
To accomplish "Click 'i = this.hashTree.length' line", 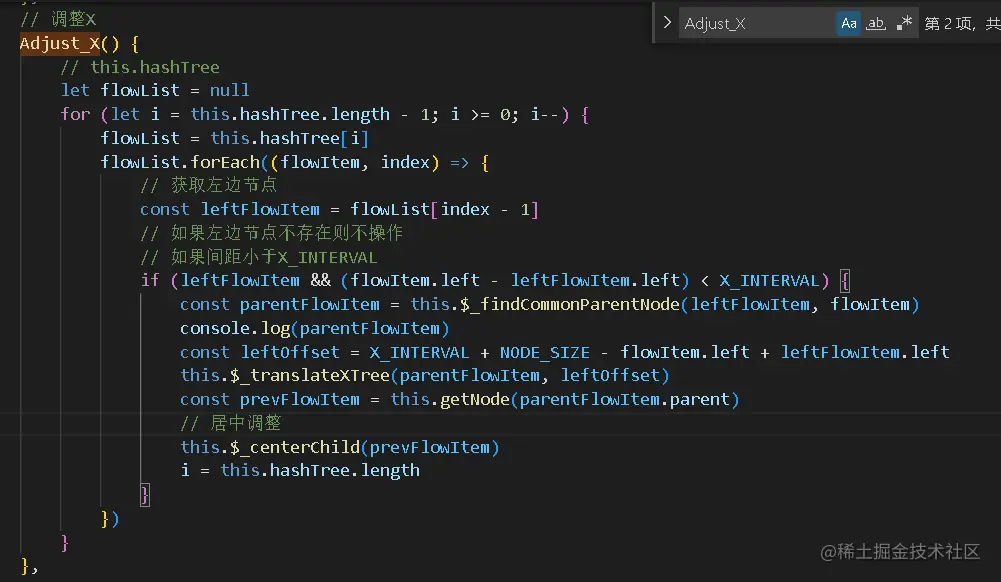I will 300,471.
